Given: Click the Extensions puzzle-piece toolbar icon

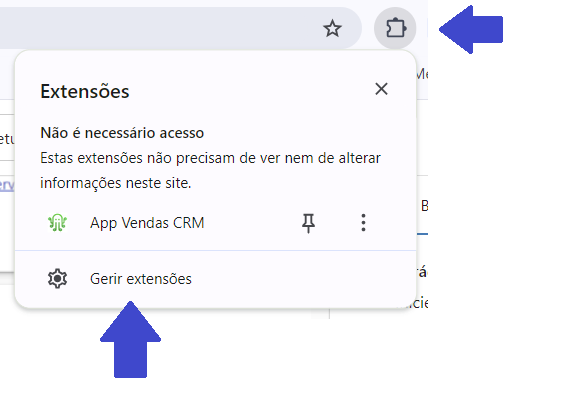Looking at the screenshot, I should pos(395,28).
